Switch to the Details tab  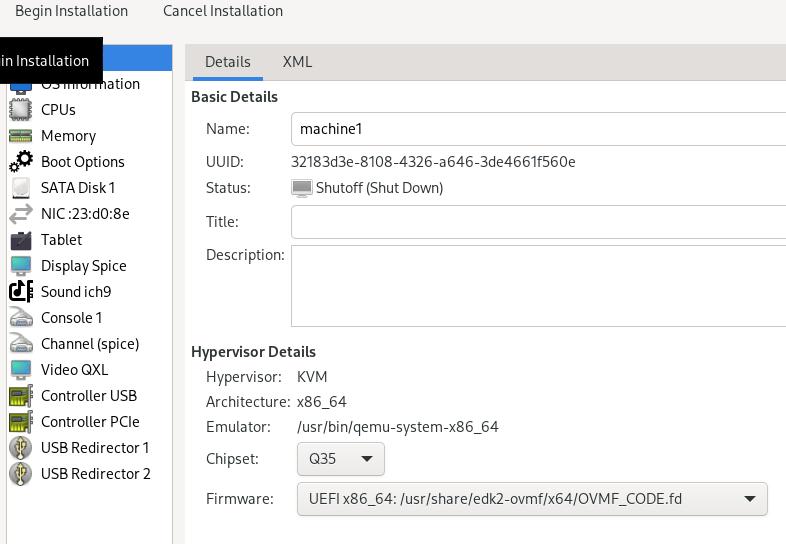tap(227, 62)
